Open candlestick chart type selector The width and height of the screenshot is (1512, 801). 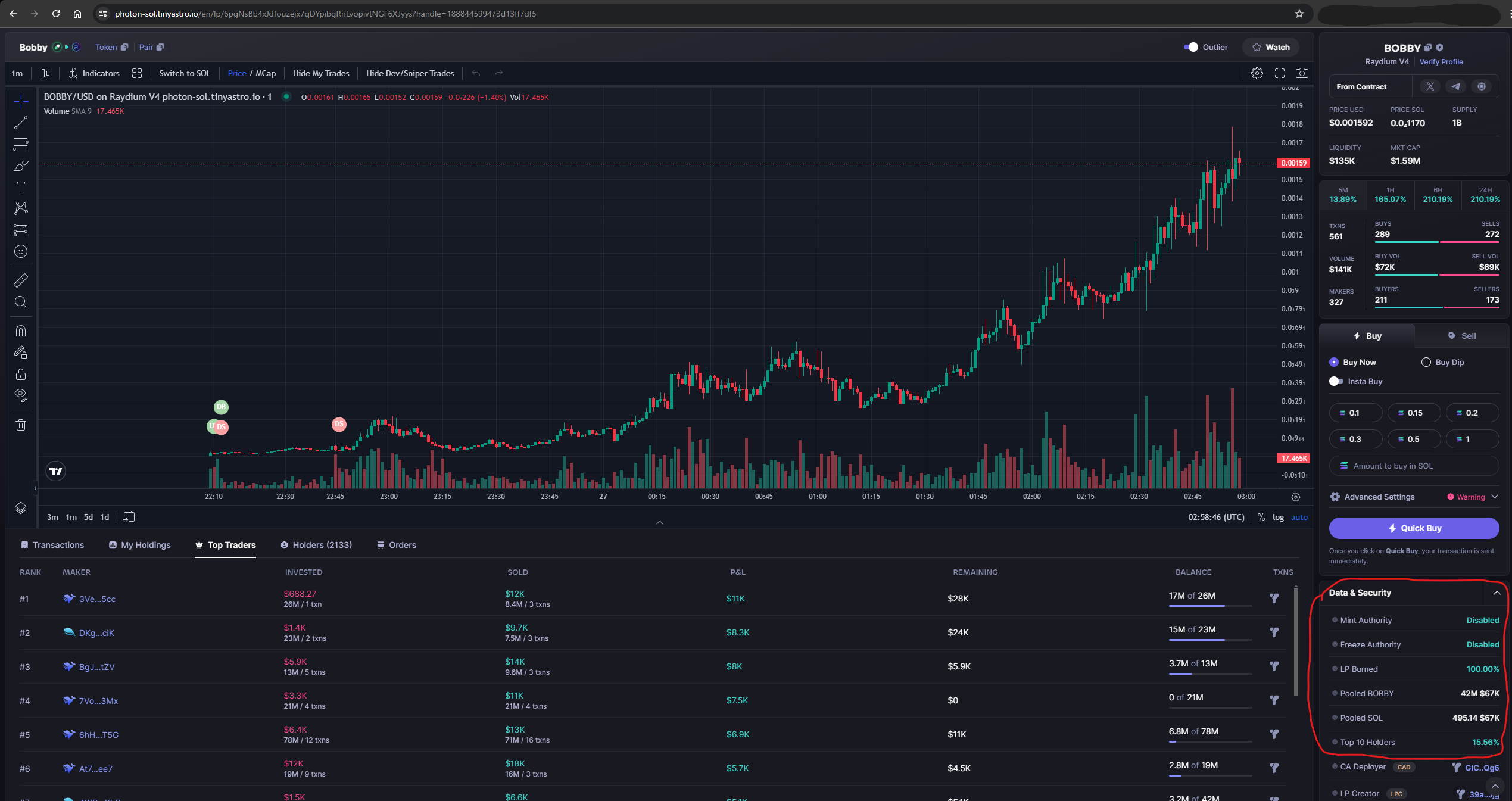point(45,73)
